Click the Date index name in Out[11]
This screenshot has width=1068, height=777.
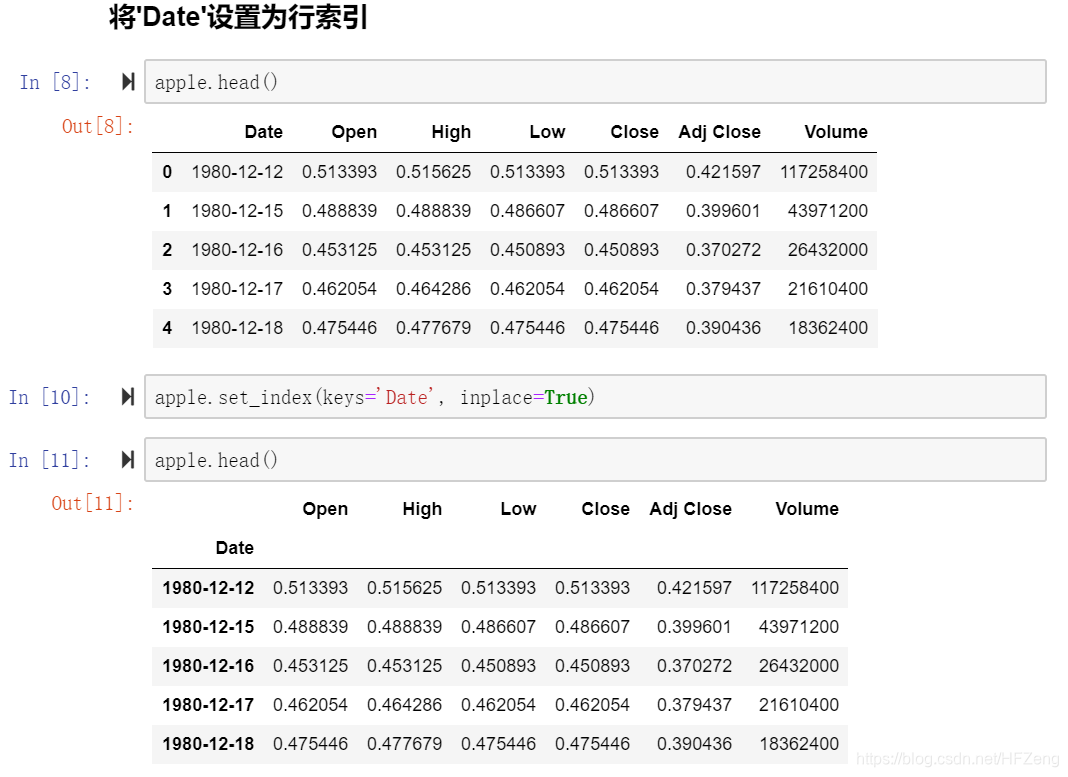pos(234,548)
